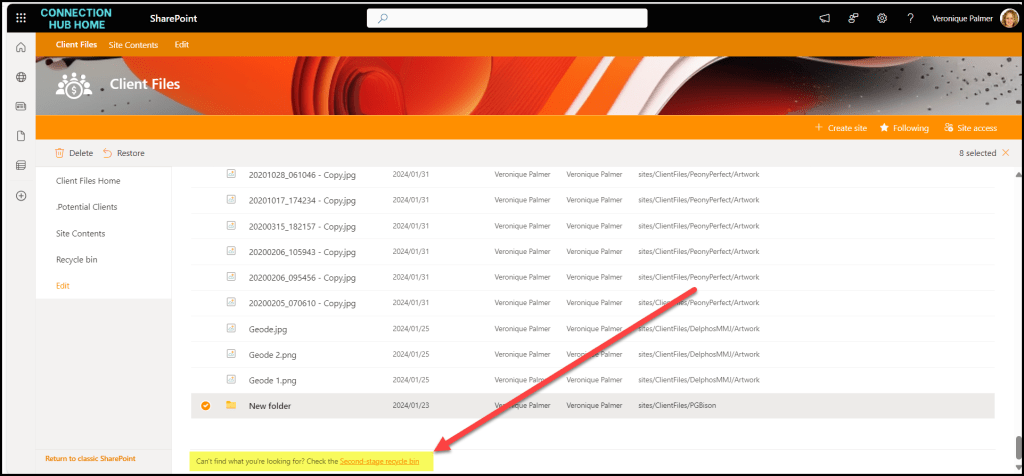1024x476 pixels.
Task: Click the Veronique Palmer profile picture
Action: pos(1007,18)
